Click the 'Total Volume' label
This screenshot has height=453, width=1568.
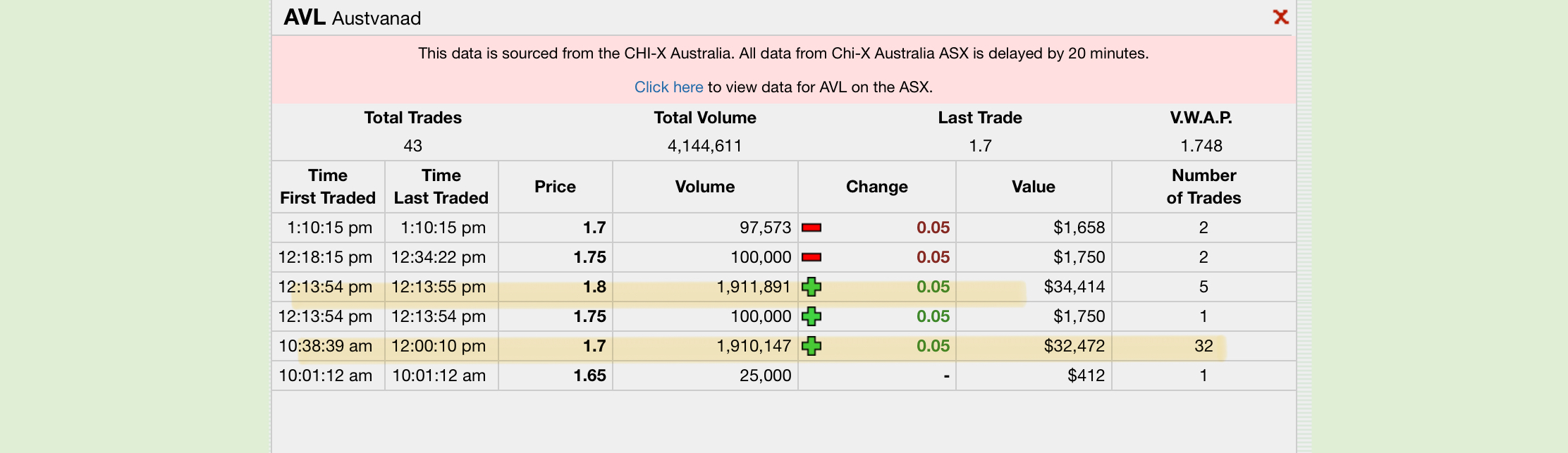click(x=705, y=118)
